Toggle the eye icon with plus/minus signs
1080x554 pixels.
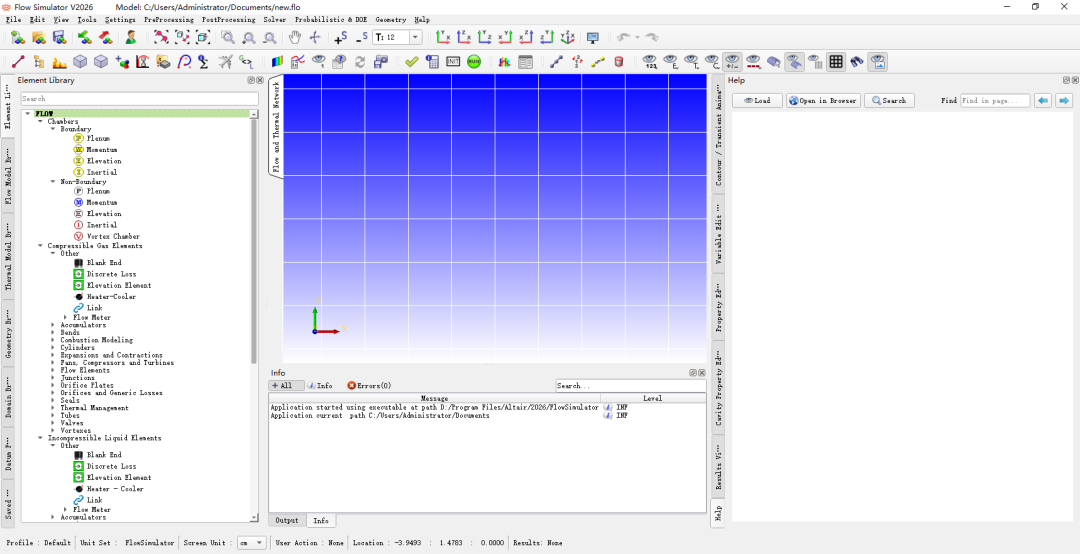(x=733, y=62)
